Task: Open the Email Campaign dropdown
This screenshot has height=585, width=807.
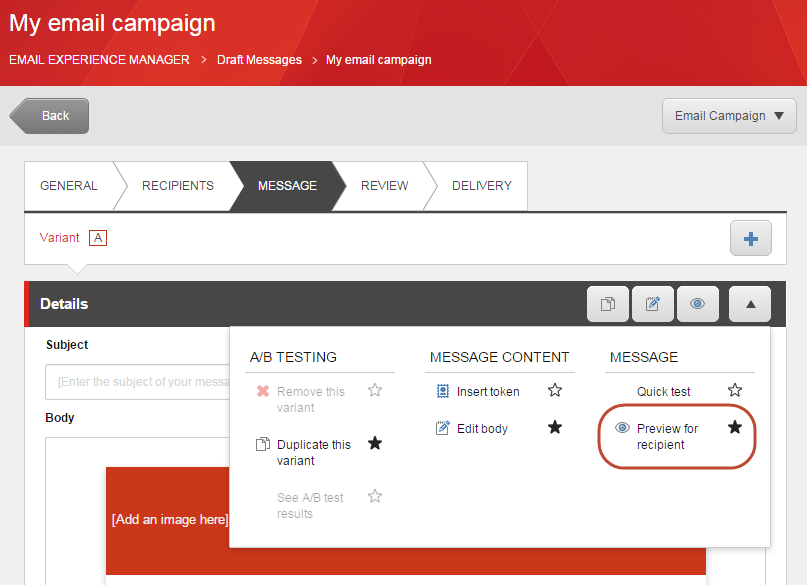Action: tap(729, 116)
